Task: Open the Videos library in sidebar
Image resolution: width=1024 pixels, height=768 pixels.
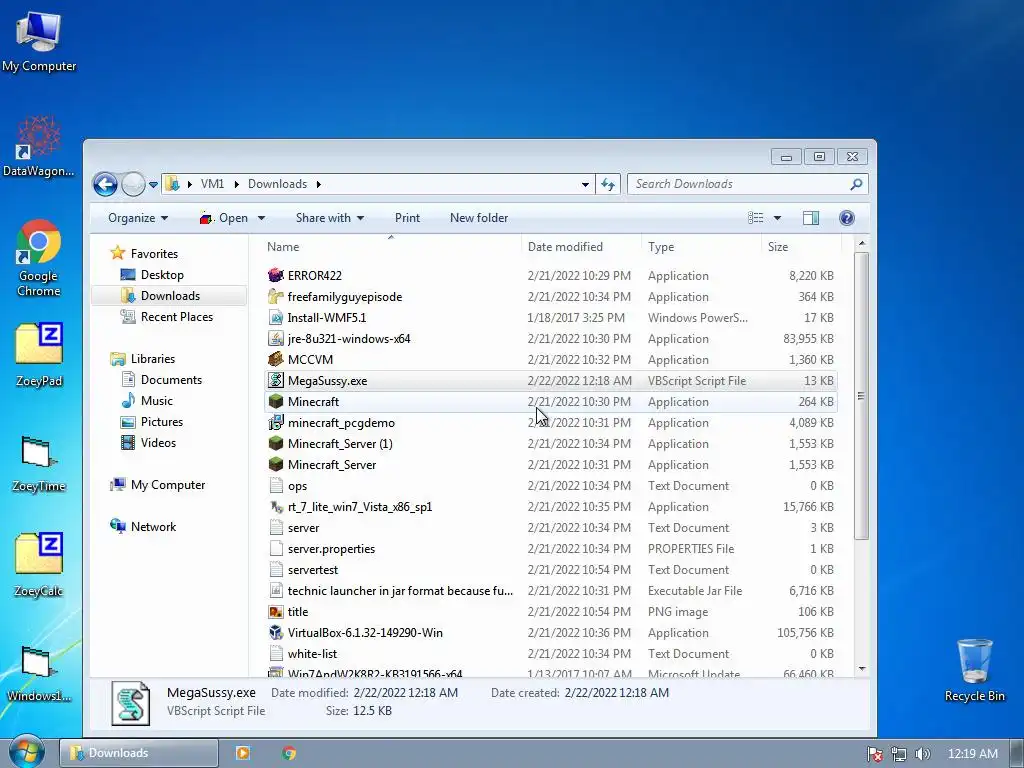Action: click(158, 443)
